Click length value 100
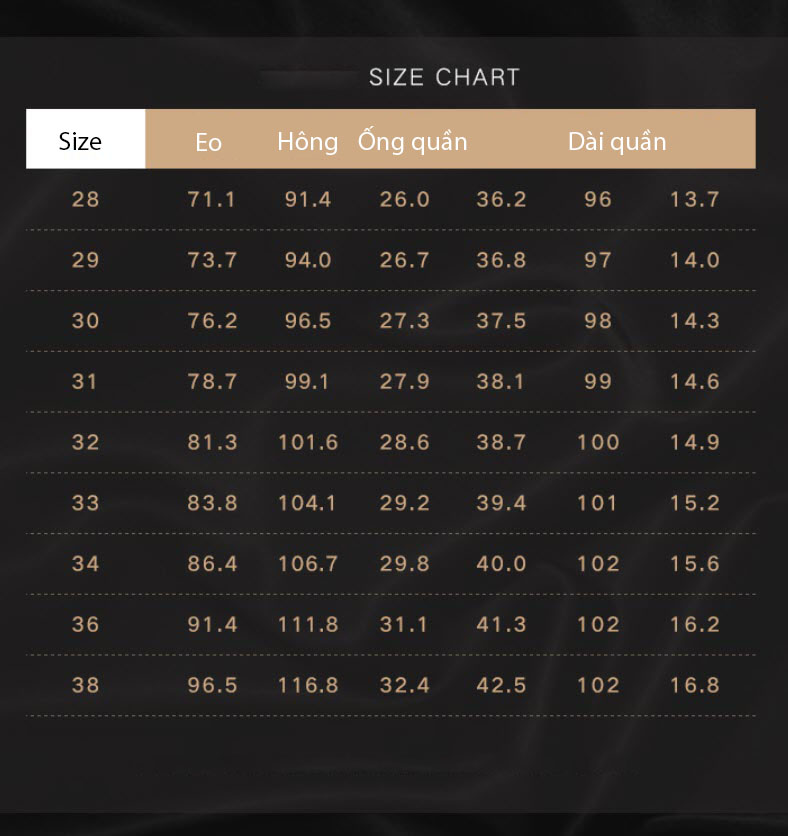Screen dimensions: 788x836 [x=598, y=443]
